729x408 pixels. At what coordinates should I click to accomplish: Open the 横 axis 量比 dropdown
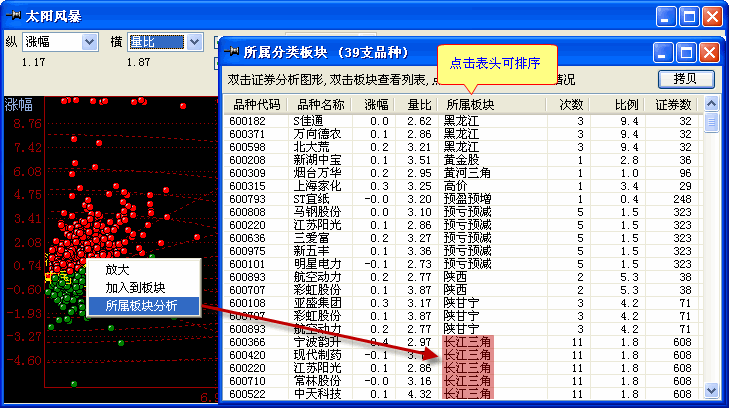[x=192, y=41]
